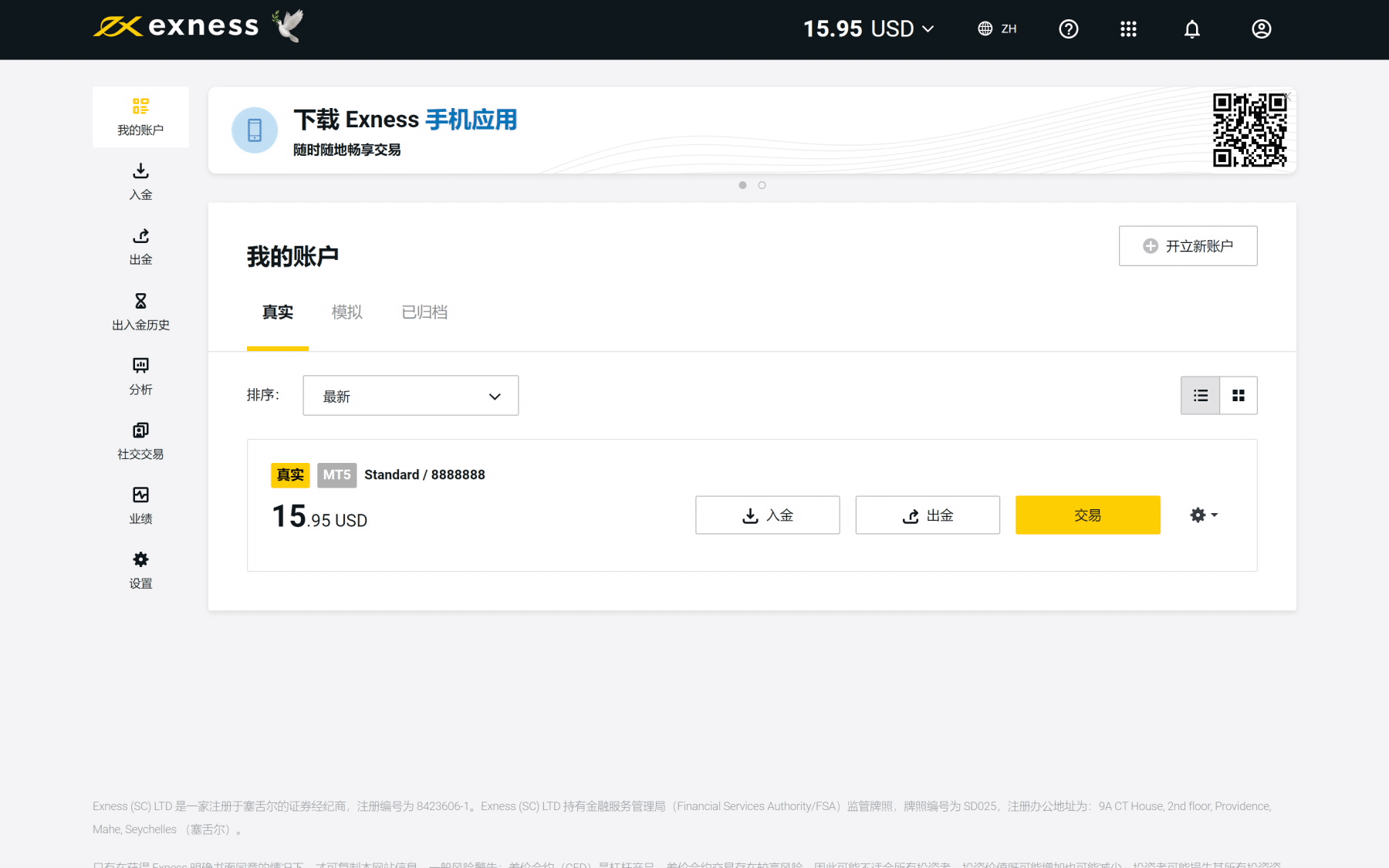
Task: Switch to the 模拟 demo tab
Action: [x=346, y=312]
